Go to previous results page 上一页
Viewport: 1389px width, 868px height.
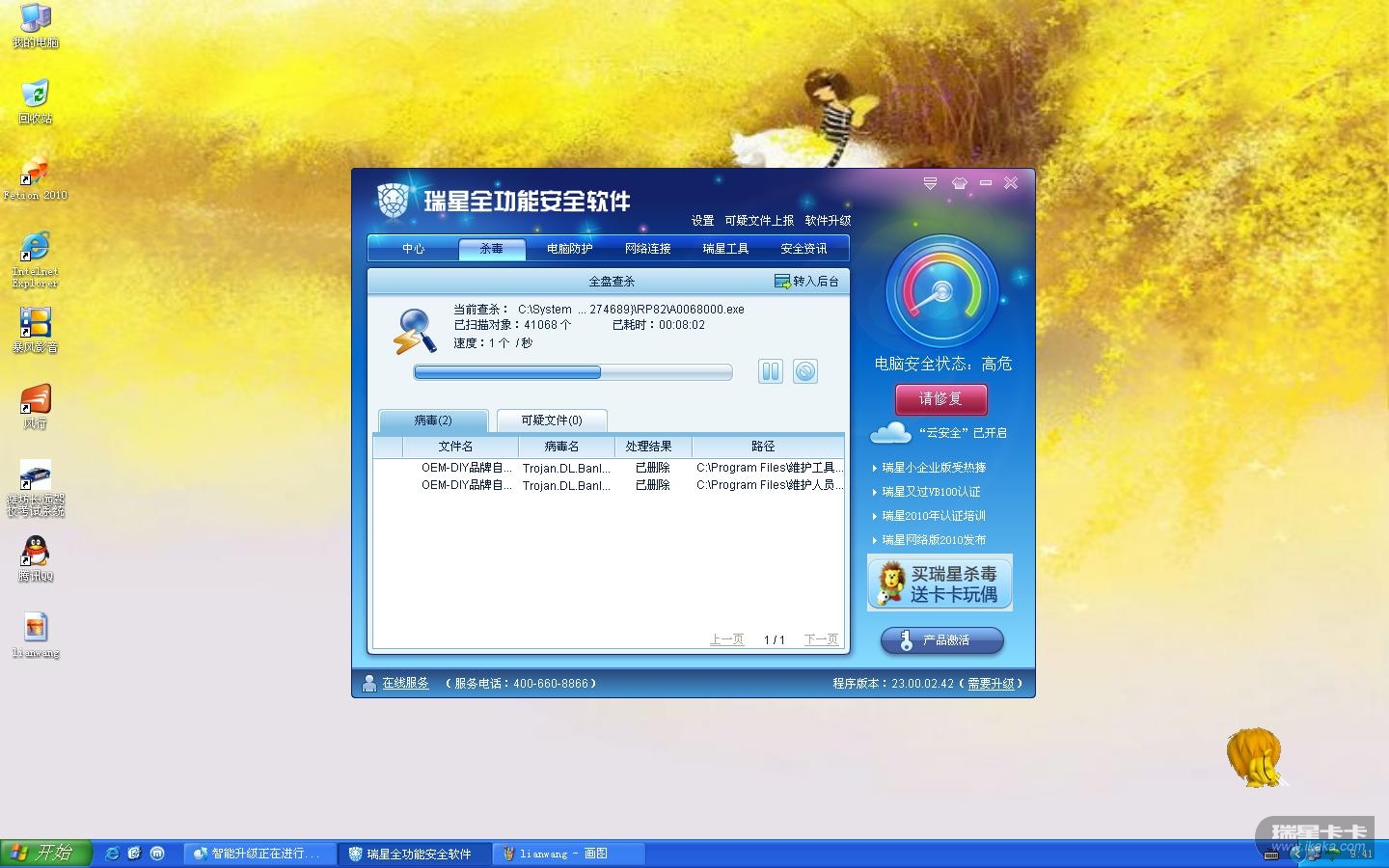(x=726, y=639)
